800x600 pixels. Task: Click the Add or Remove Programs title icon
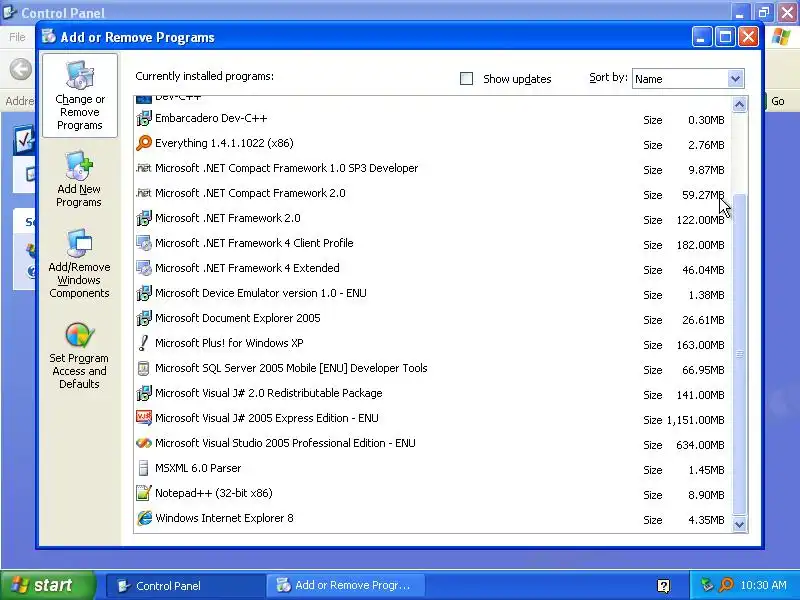coord(48,37)
